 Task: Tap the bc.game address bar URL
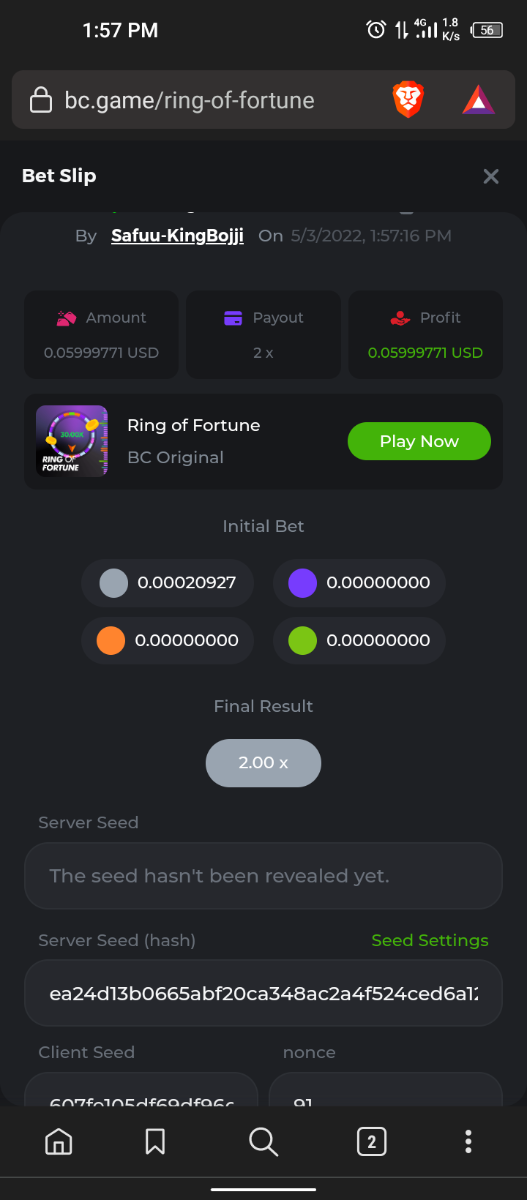pos(189,100)
